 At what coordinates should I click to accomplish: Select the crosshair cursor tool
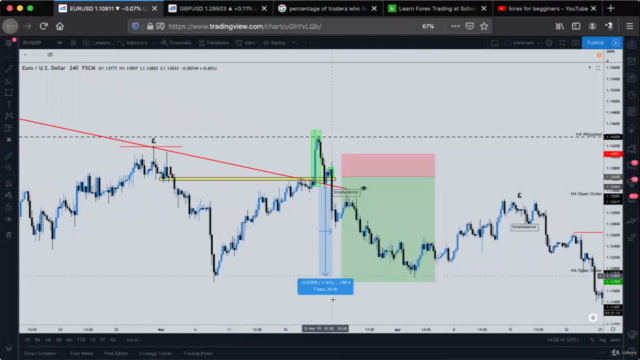tap(9, 57)
